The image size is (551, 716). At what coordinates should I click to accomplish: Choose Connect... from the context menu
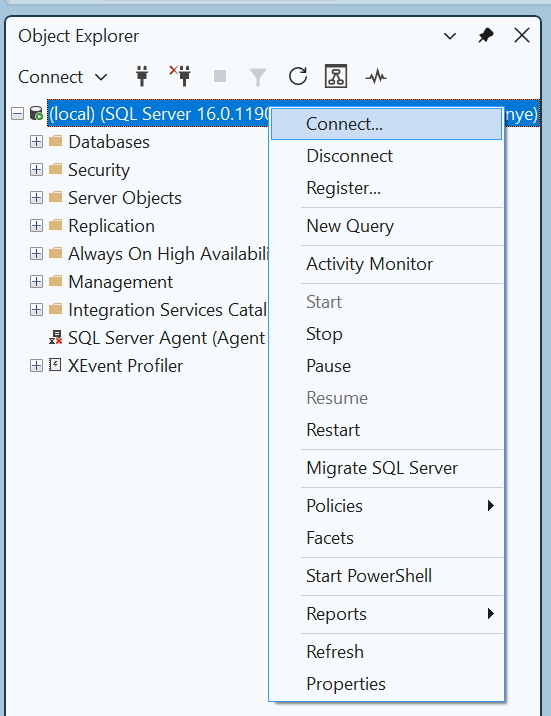point(387,124)
